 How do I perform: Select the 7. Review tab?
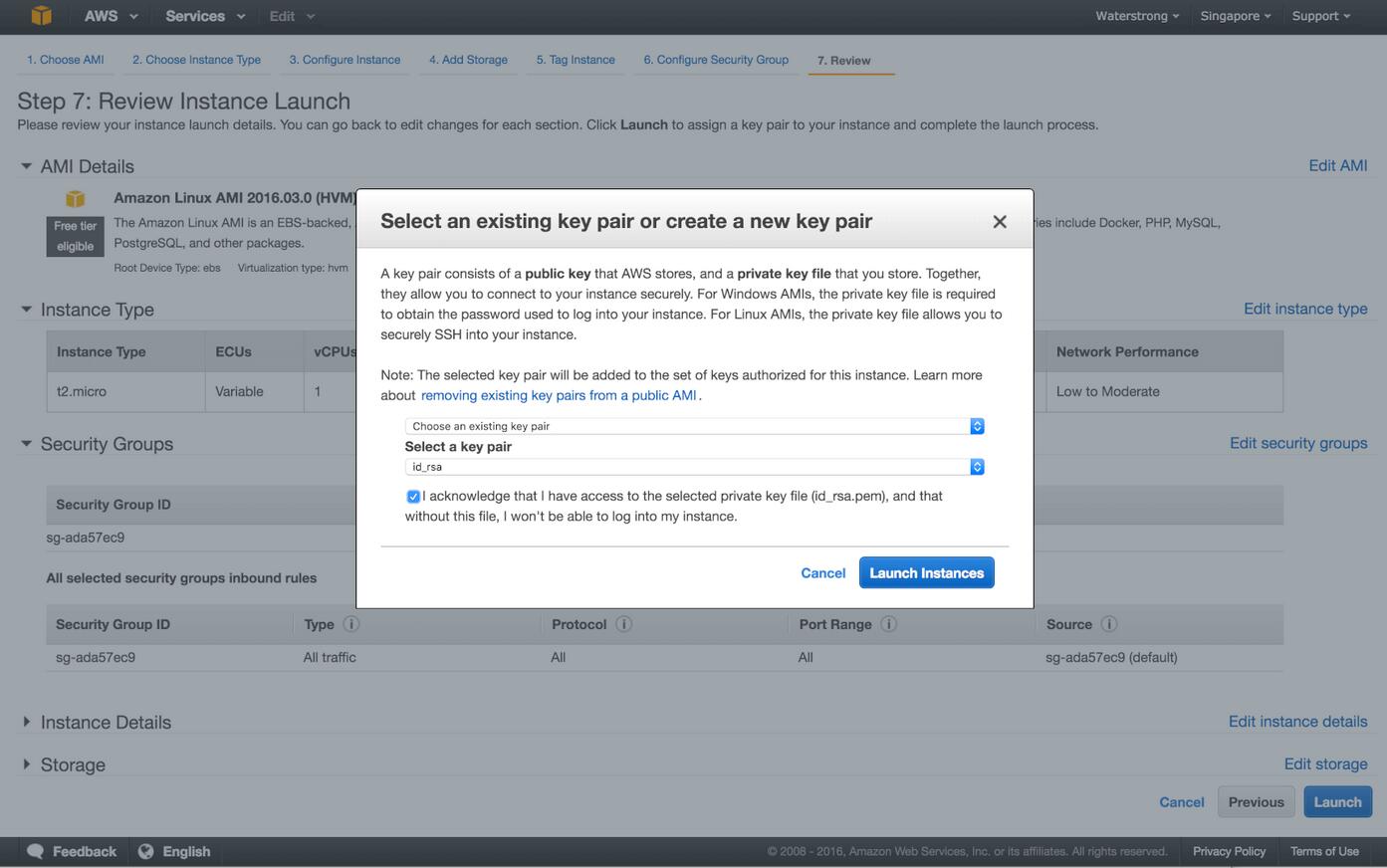click(x=843, y=61)
